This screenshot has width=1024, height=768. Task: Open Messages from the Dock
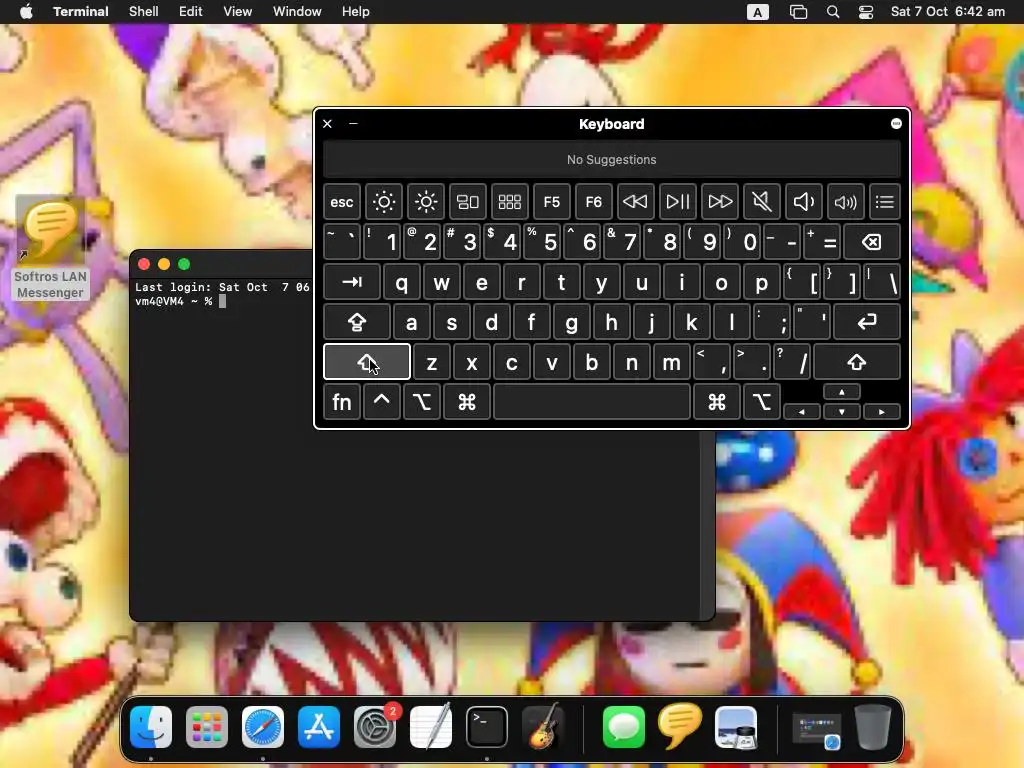[x=624, y=727]
